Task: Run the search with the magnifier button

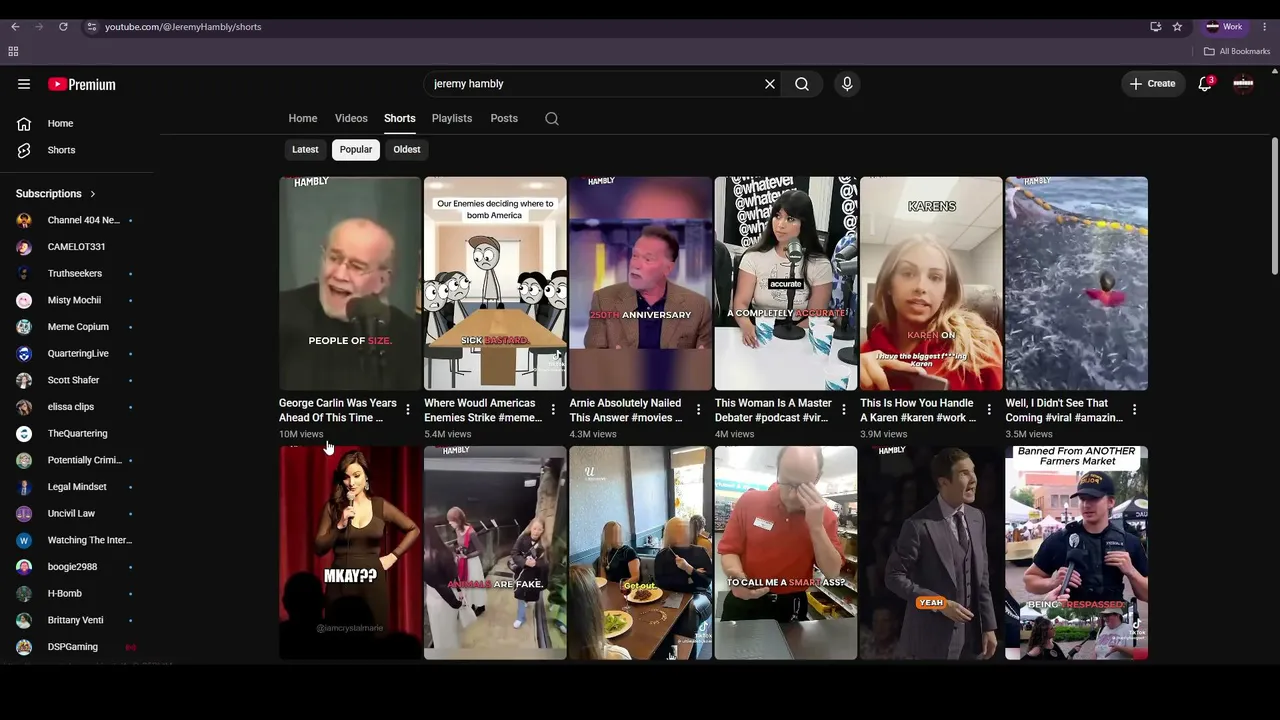Action: [x=802, y=84]
